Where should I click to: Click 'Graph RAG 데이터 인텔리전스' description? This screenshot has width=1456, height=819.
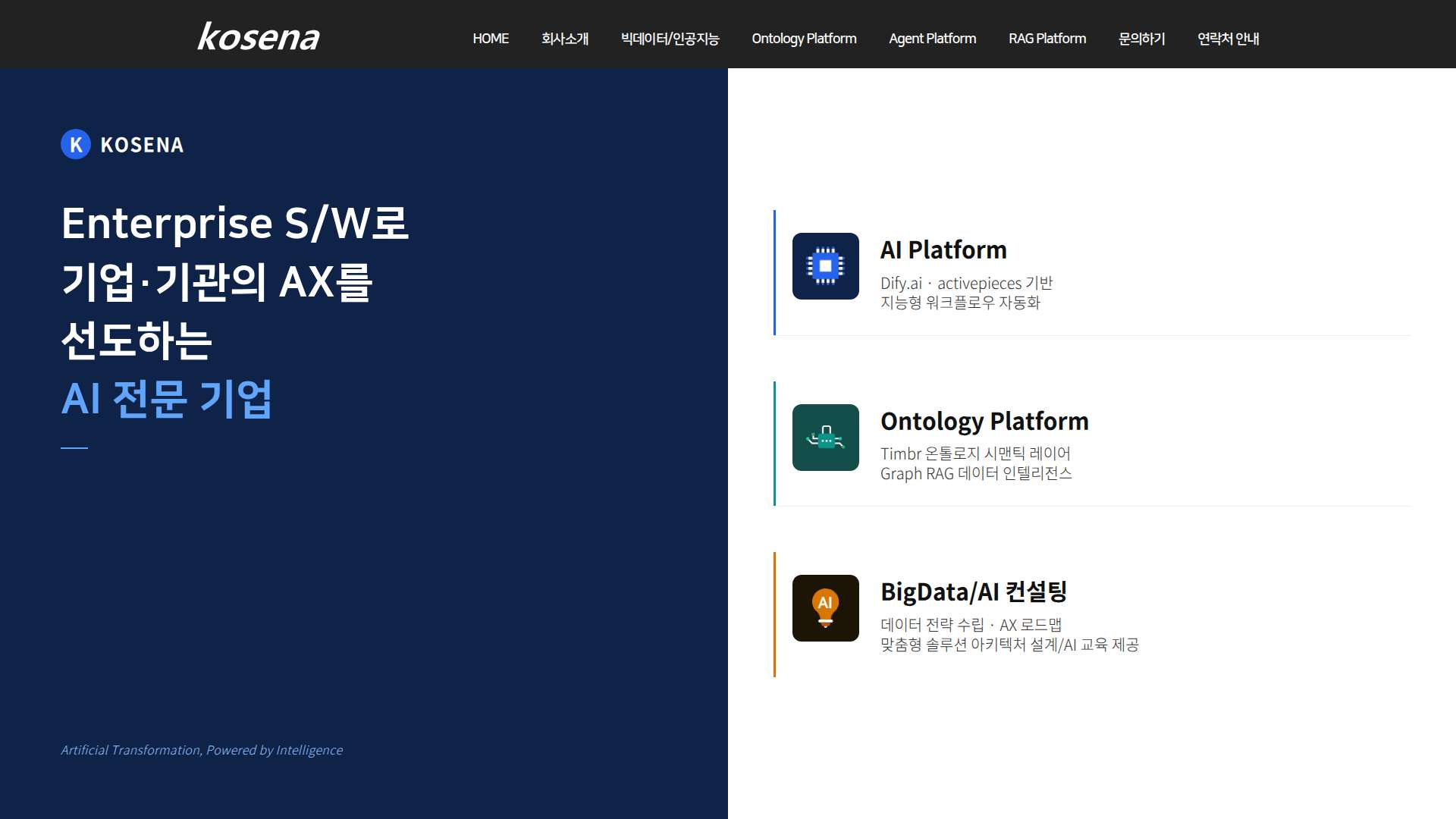(976, 473)
